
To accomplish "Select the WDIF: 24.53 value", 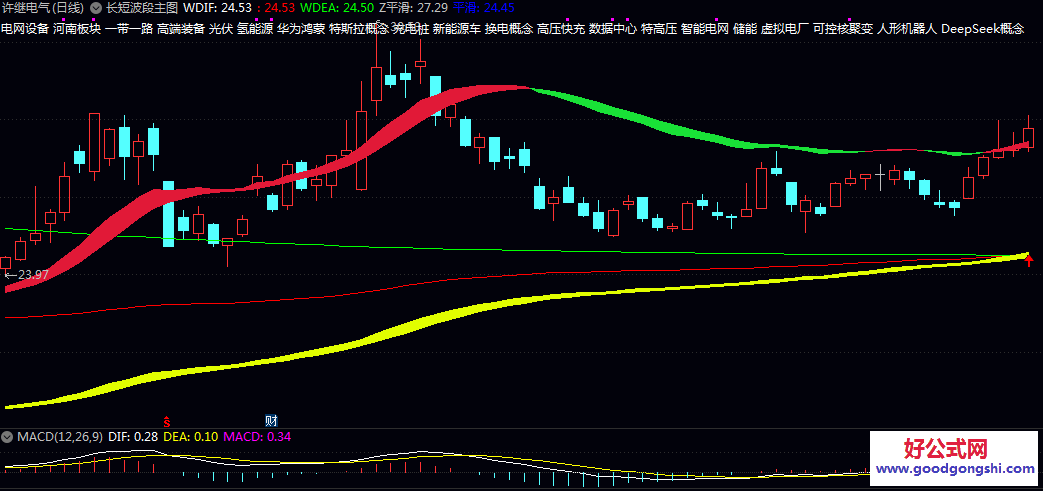I will pyautogui.click(x=217, y=9).
